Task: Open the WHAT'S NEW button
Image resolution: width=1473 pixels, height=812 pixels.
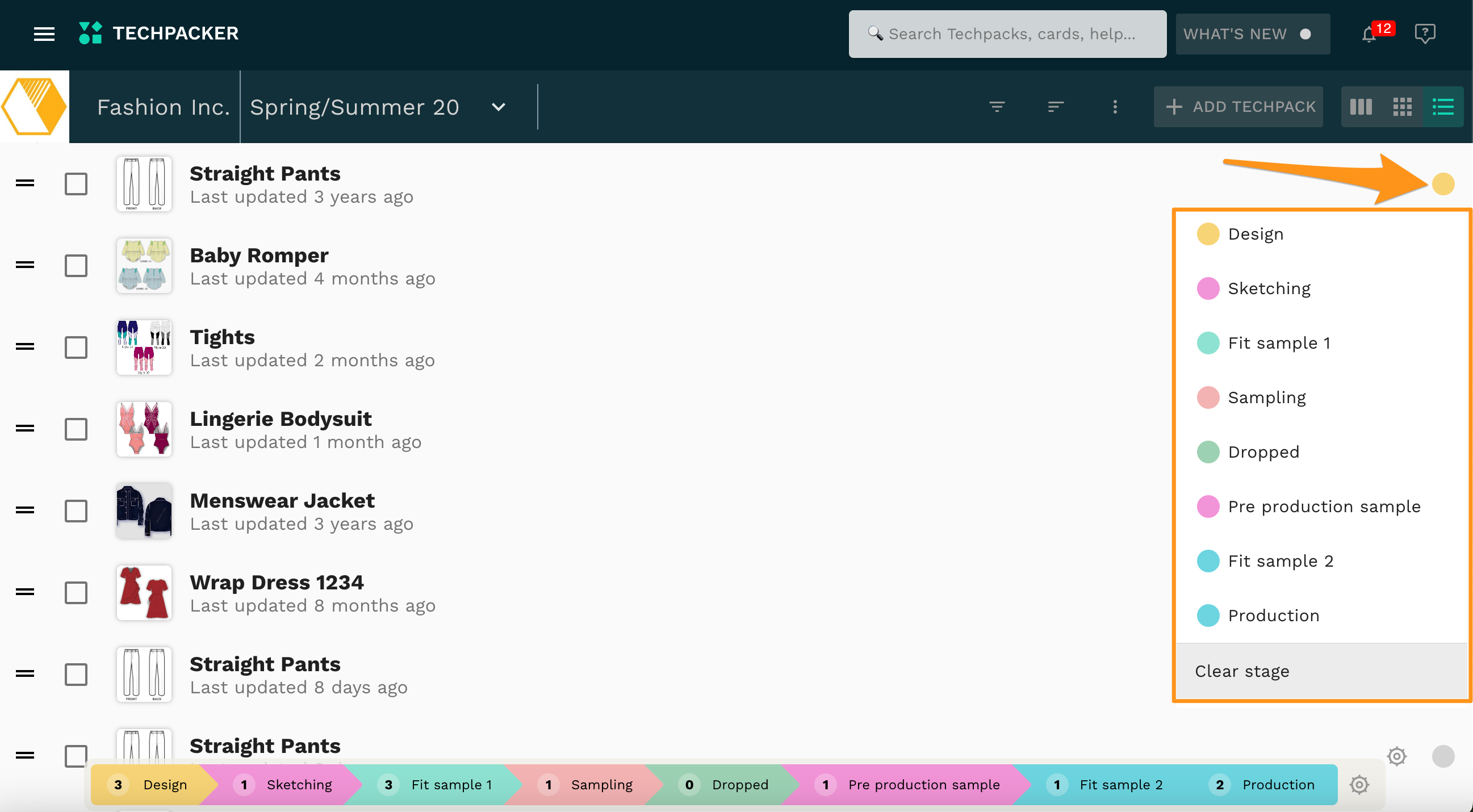Action: (x=1252, y=34)
